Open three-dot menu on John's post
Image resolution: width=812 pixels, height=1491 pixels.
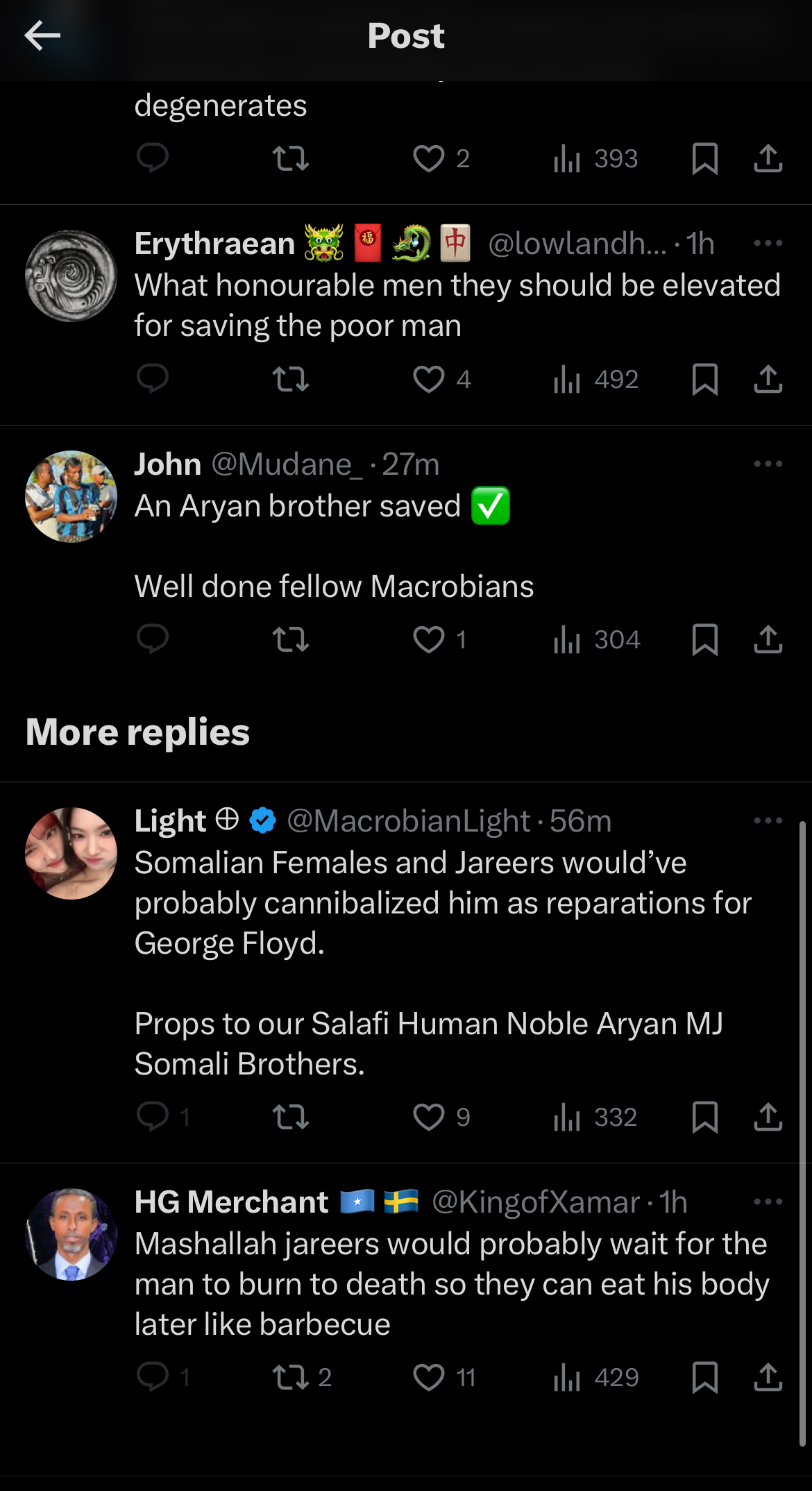click(768, 464)
